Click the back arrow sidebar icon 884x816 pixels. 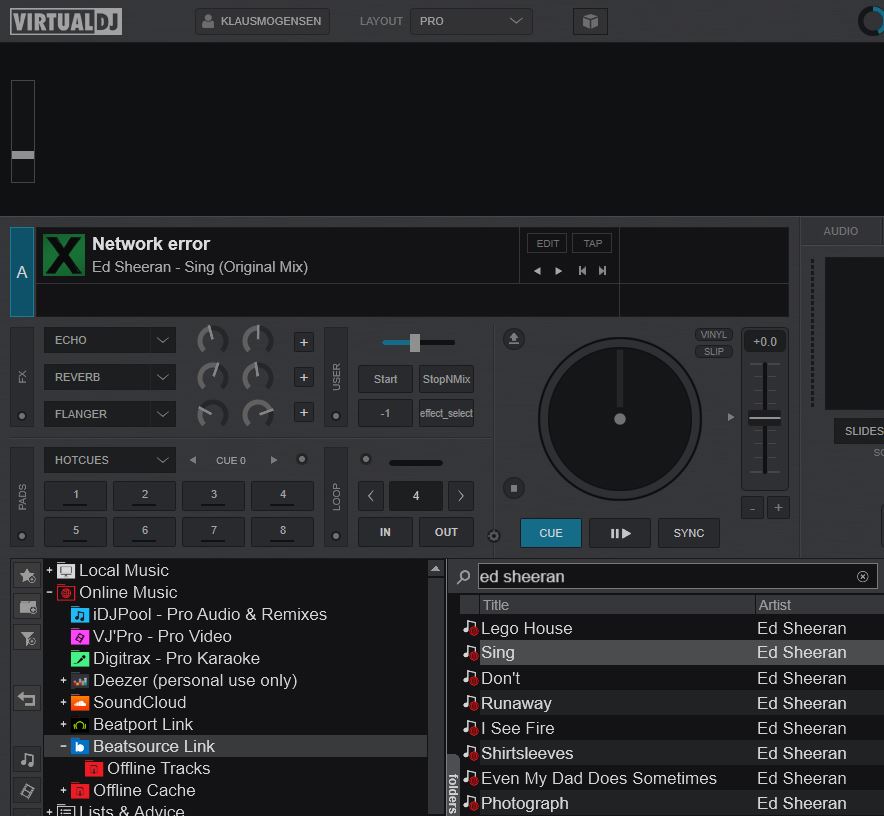coord(27,699)
